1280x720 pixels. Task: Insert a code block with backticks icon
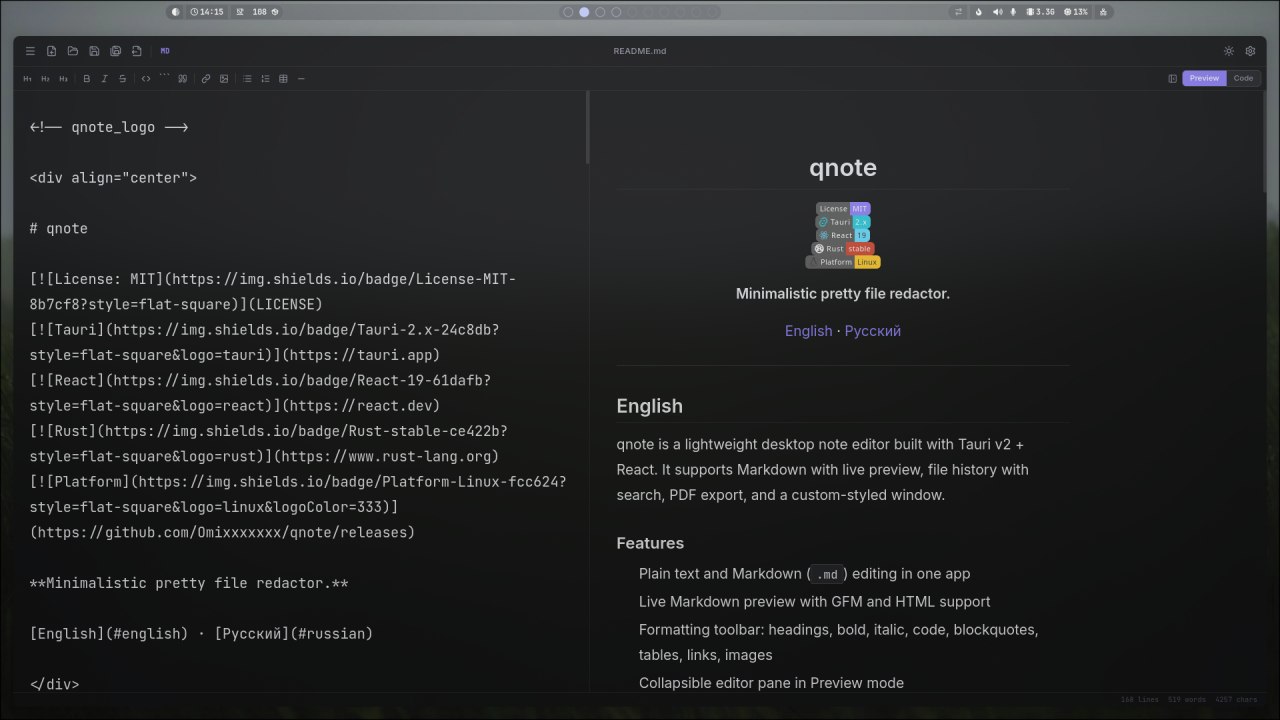point(164,78)
